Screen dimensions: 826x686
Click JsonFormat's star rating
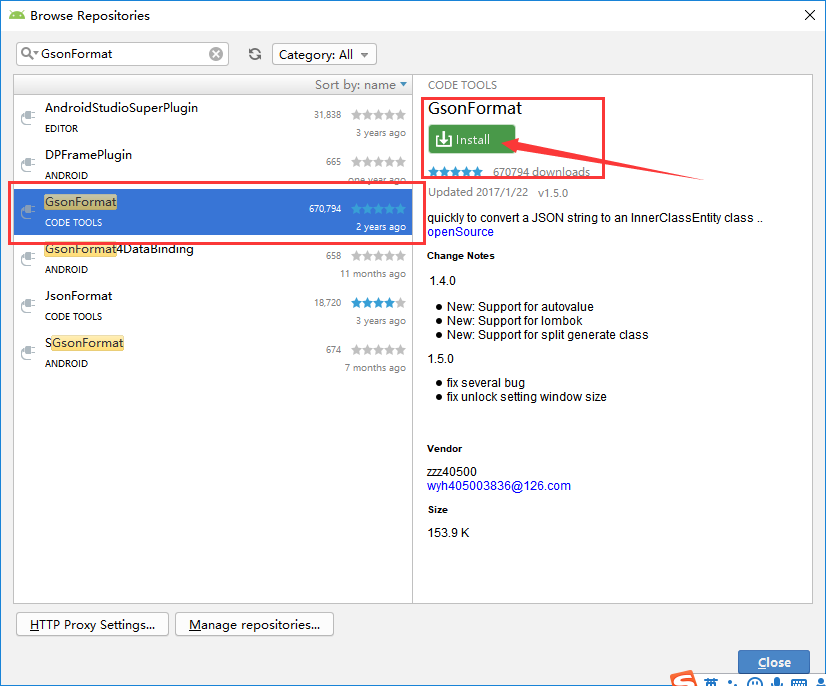pyautogui.click(x=378, y=302)
